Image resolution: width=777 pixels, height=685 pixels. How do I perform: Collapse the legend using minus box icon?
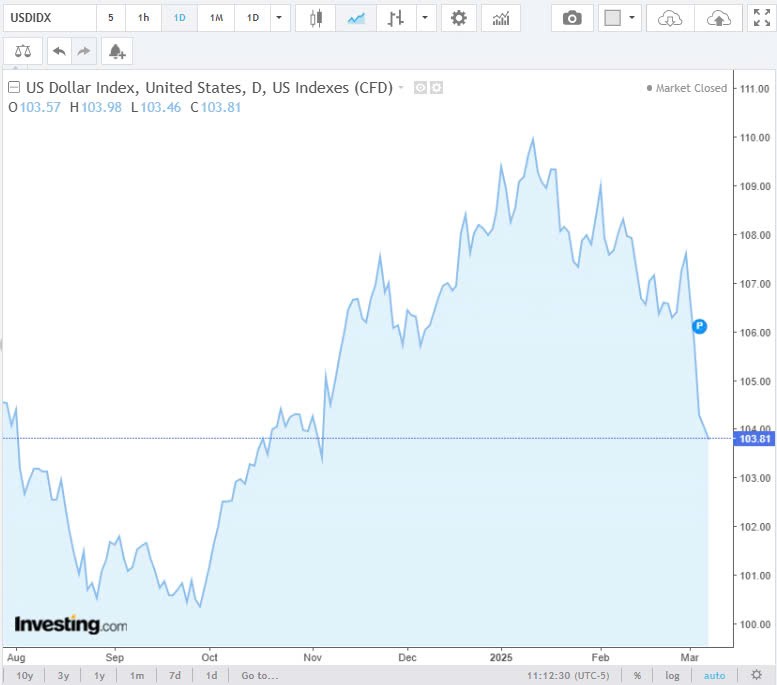(x=14, y=88)
